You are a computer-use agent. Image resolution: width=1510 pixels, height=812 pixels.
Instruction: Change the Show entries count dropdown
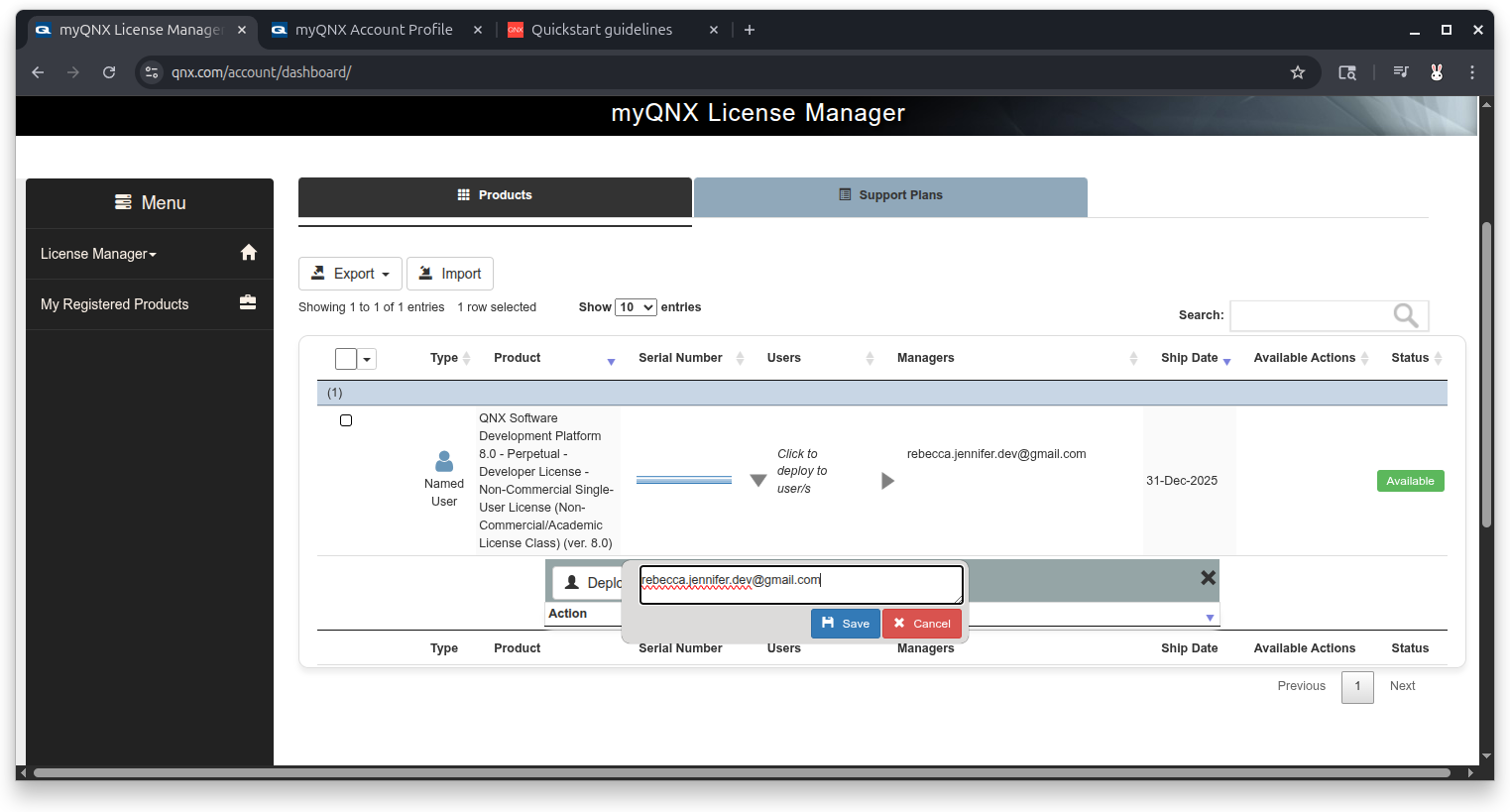point(636,307)
